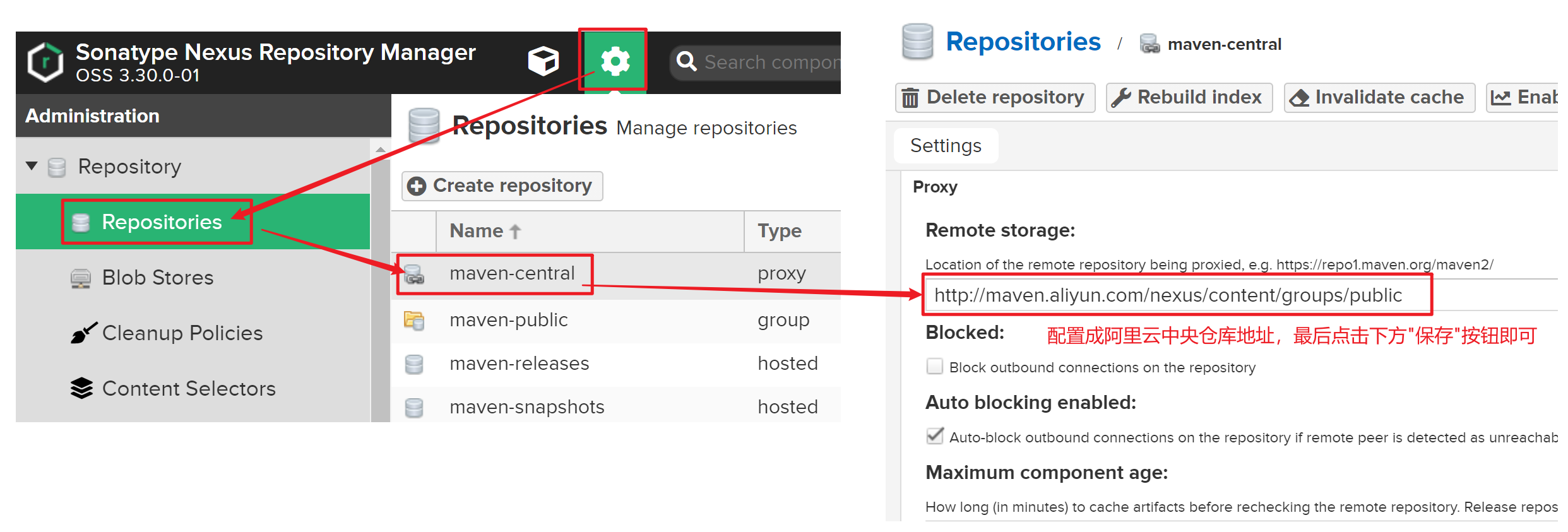
Task: Sort repositories by Name column arrow
Action: pyautogui.click(x=515, y=232)
